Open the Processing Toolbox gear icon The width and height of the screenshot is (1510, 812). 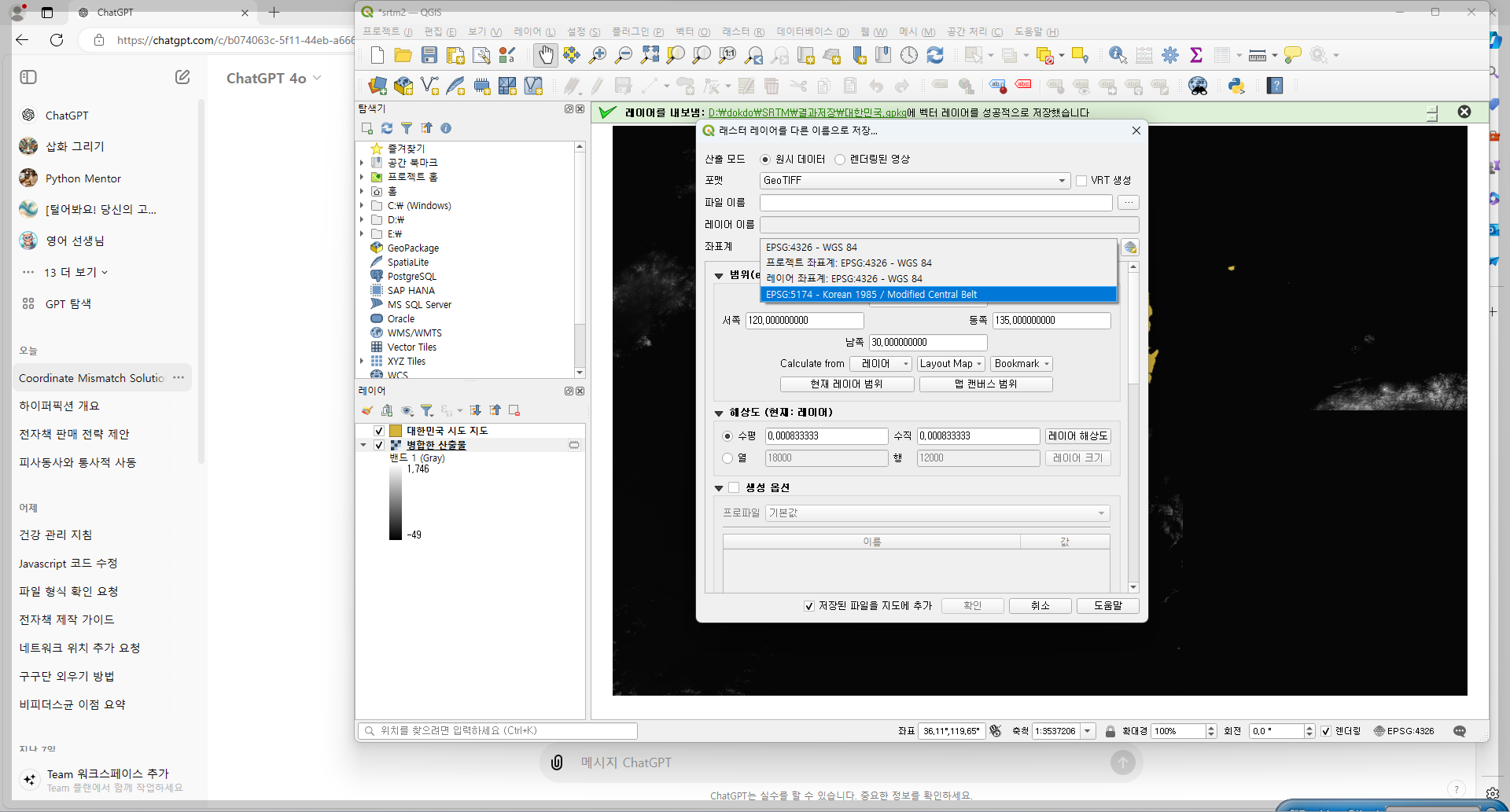point(1170,55)
